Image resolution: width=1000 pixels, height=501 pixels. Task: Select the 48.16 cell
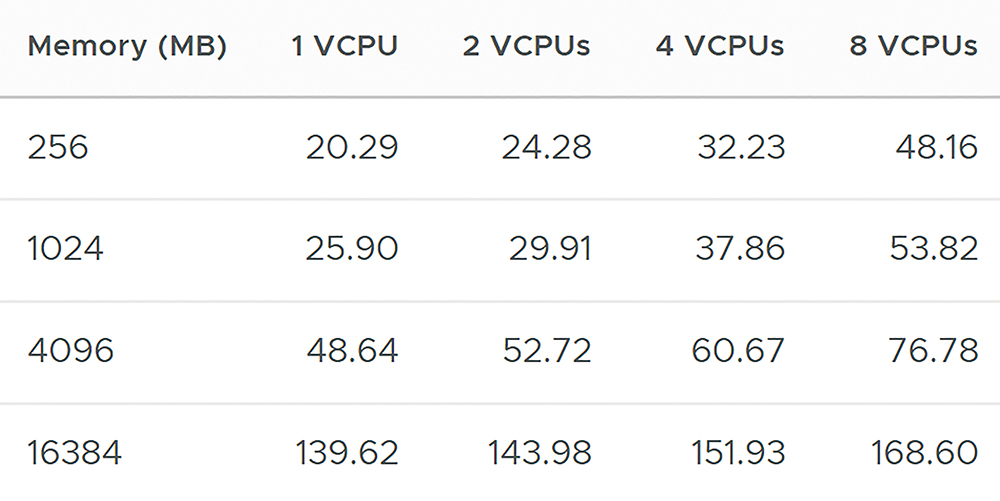936,147
